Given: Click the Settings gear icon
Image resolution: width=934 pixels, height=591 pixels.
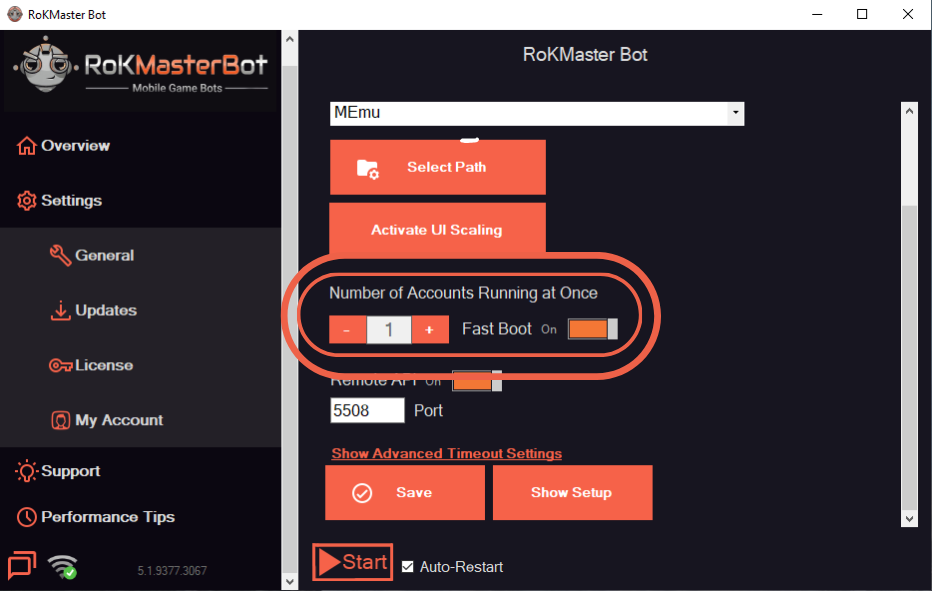Looking at the screenshot, I should pos(26,201).
